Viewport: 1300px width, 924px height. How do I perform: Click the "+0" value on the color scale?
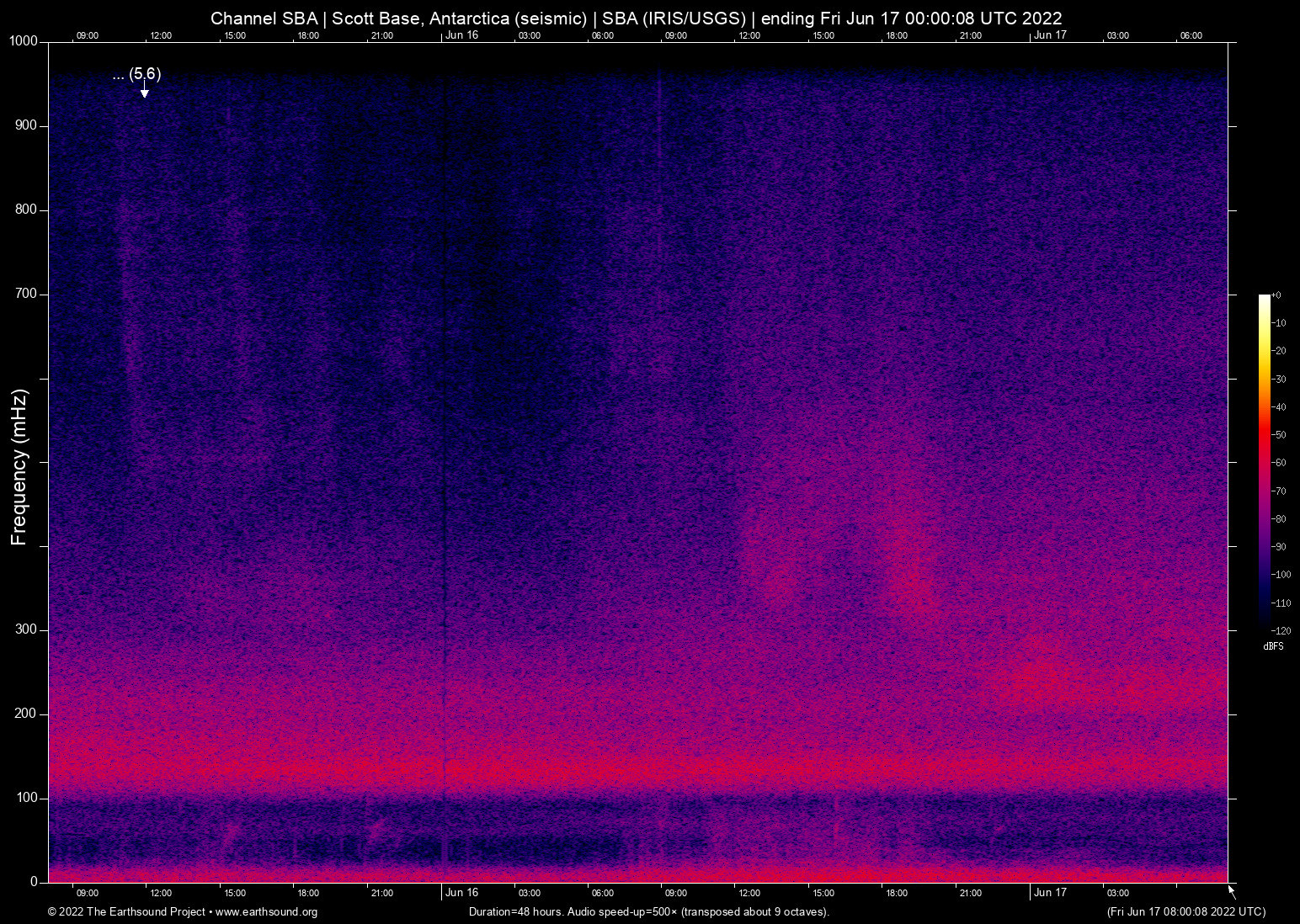click(1276, 295)
